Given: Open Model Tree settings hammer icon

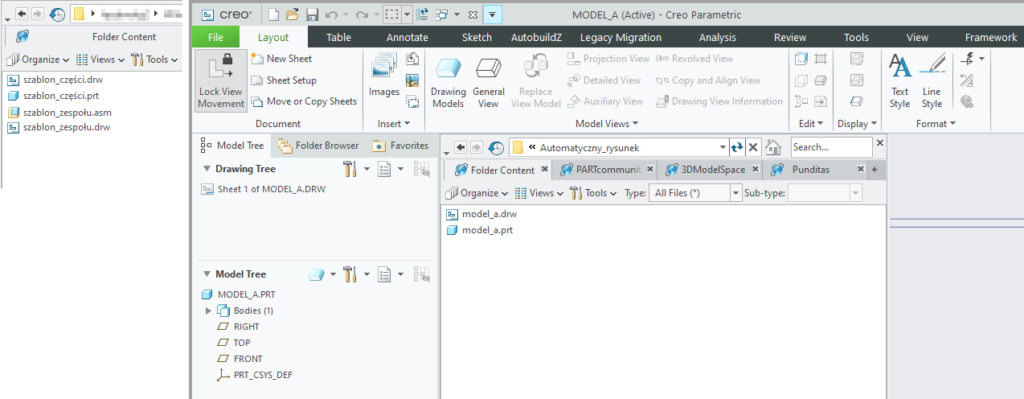Looking at the screenshot, I should (x=350, y=275).
